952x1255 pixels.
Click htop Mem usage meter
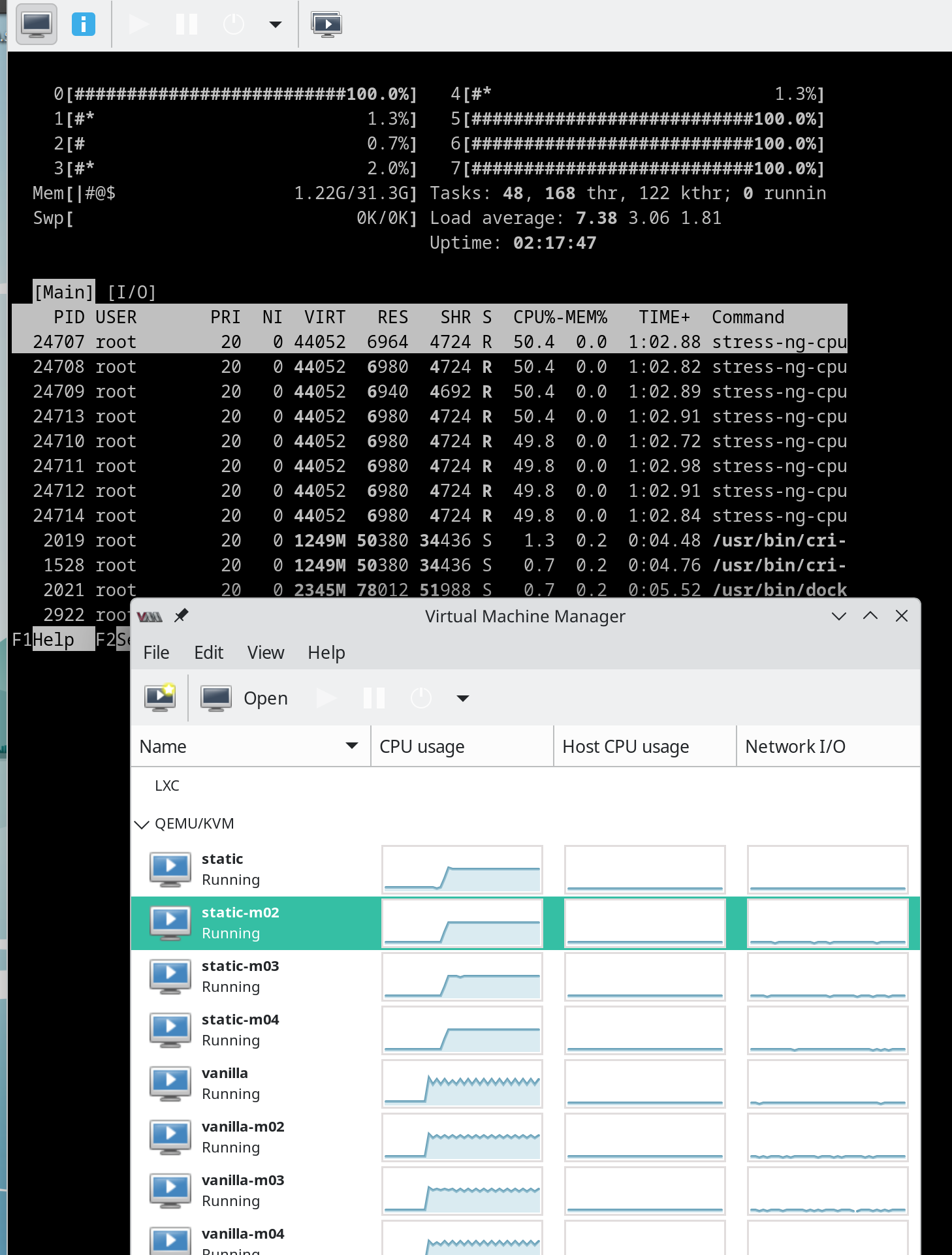pos(225,193)
